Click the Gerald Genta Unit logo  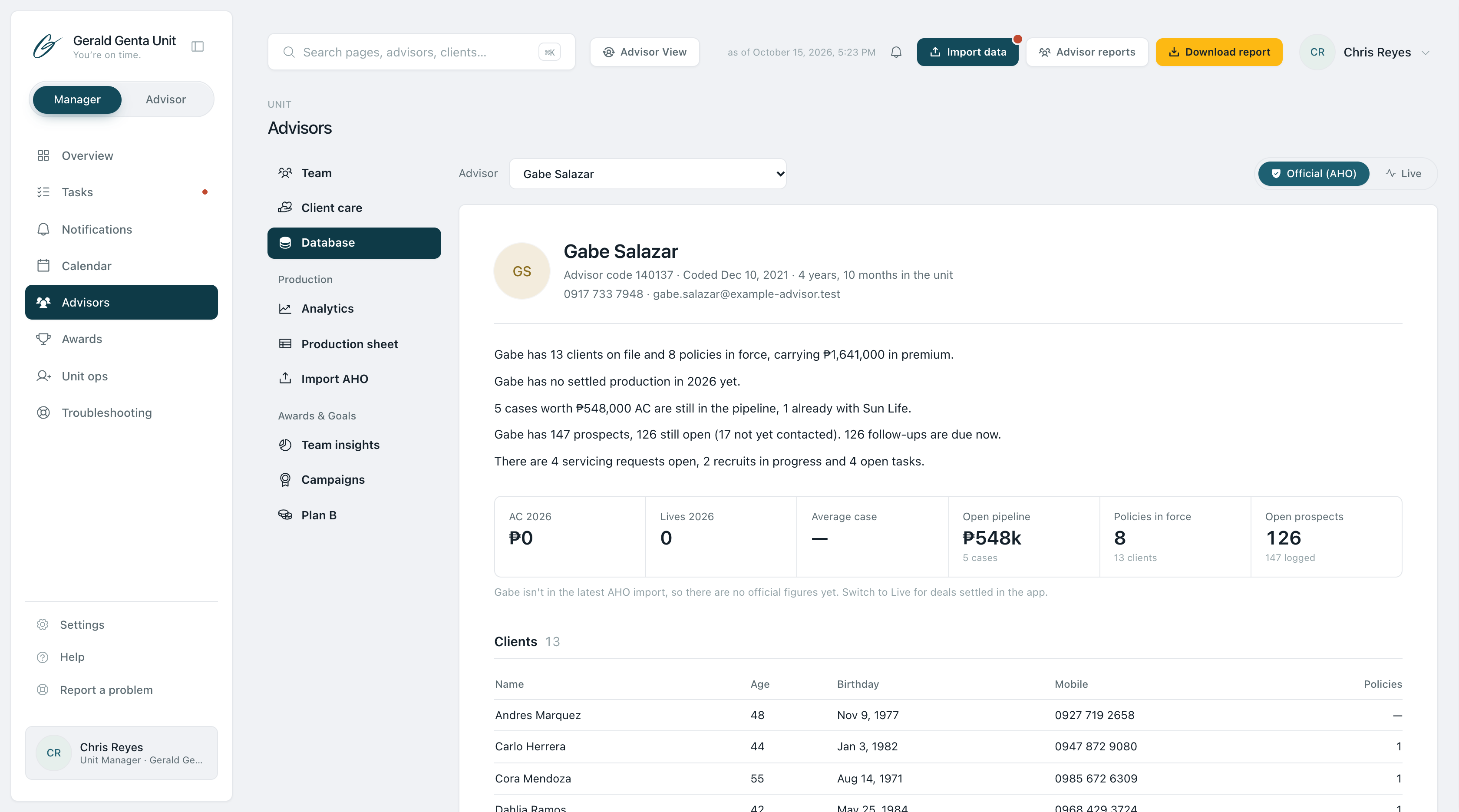(x=47, y=46)
